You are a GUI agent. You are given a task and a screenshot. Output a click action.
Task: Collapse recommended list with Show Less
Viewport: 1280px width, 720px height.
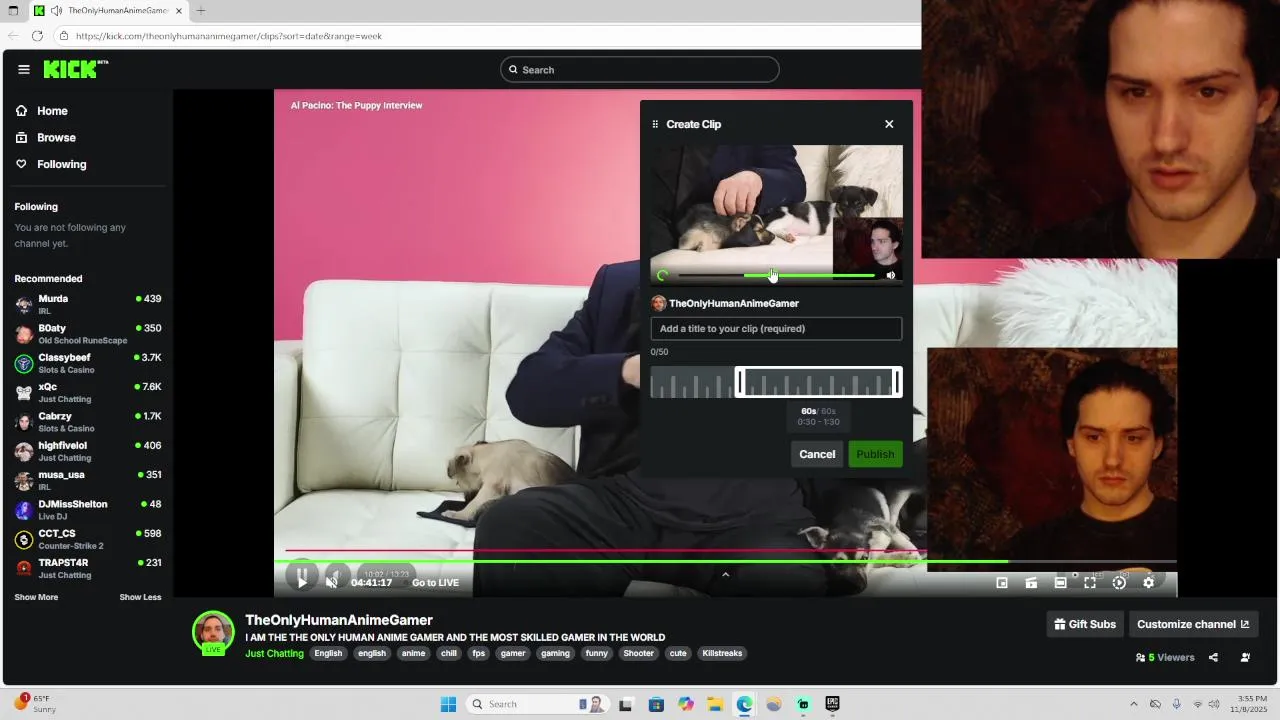point(140,597)
